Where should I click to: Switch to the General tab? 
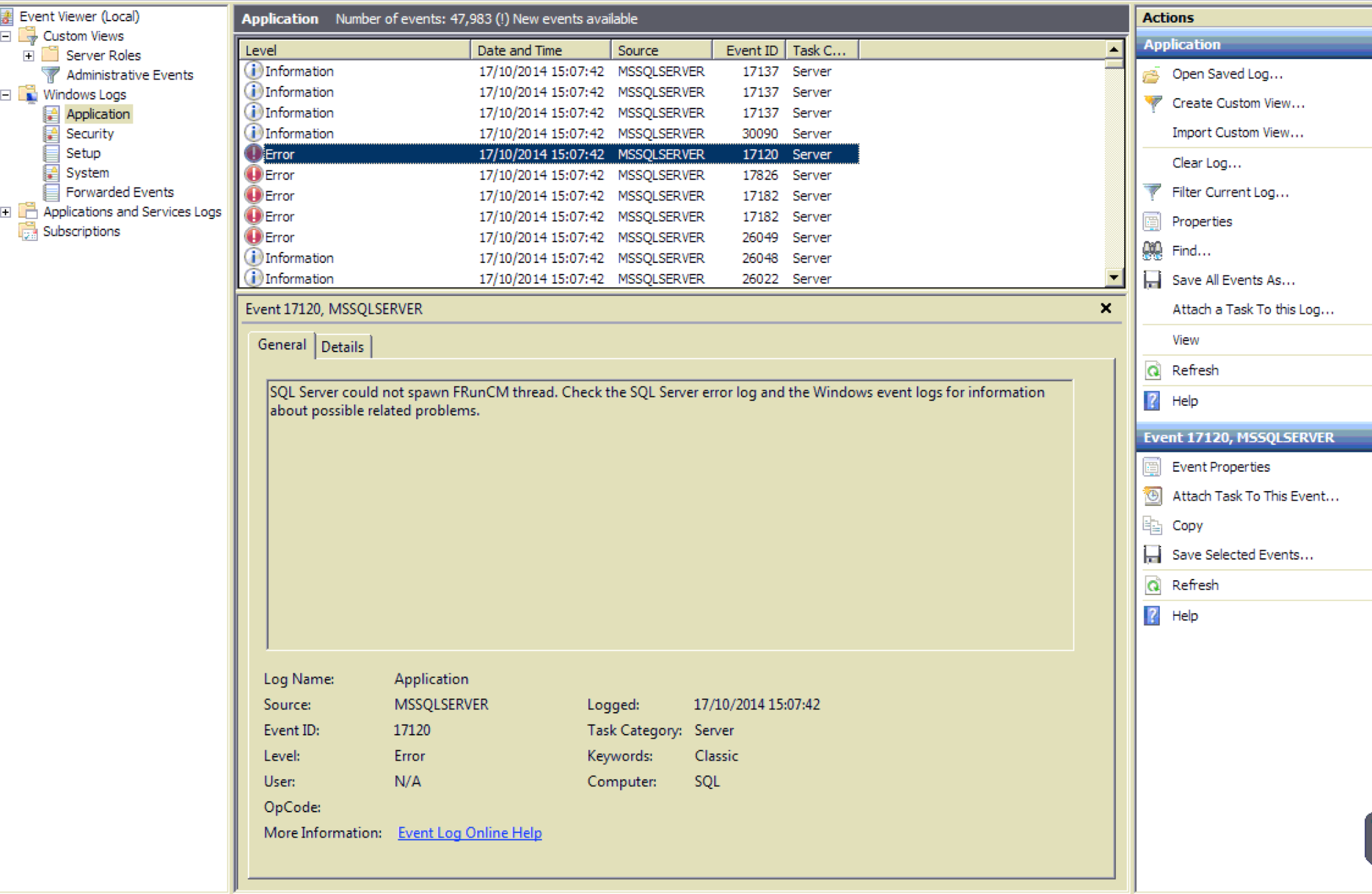click(x=282, y=345)
